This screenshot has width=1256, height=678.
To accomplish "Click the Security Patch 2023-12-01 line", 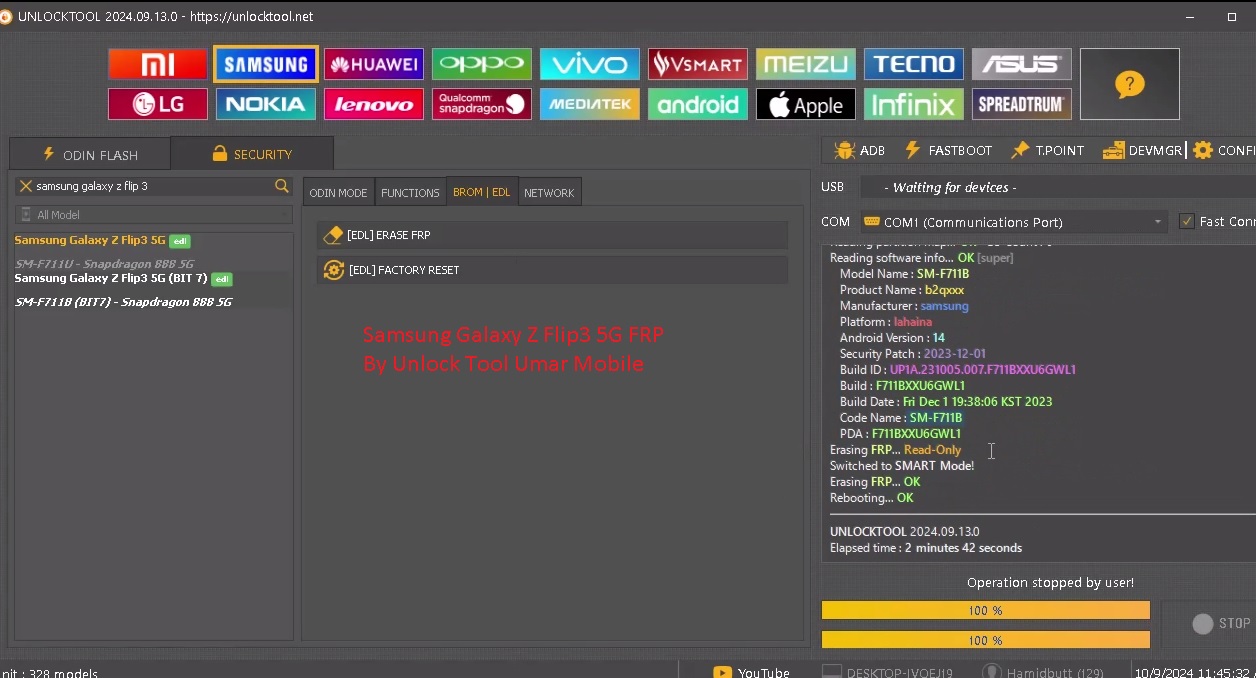I will point(913,354).
